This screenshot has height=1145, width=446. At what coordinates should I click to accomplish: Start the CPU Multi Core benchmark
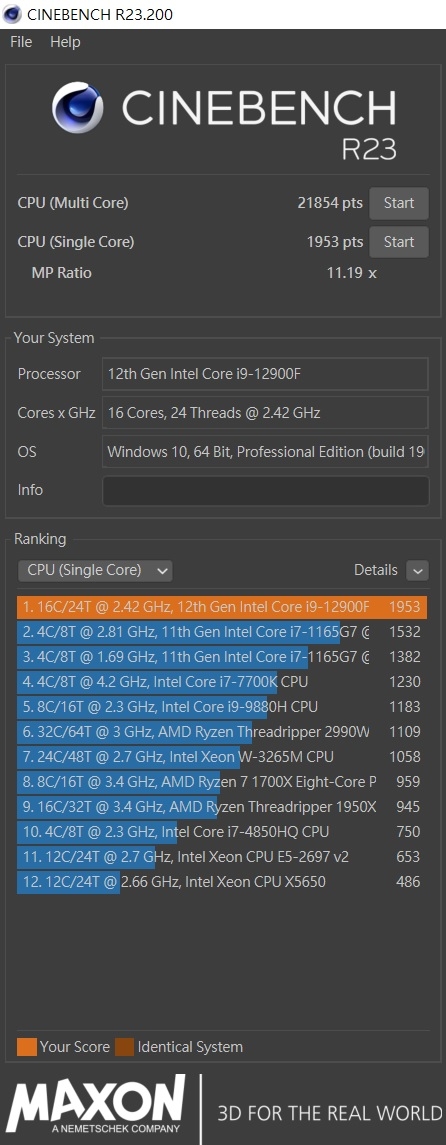(399, 203)
